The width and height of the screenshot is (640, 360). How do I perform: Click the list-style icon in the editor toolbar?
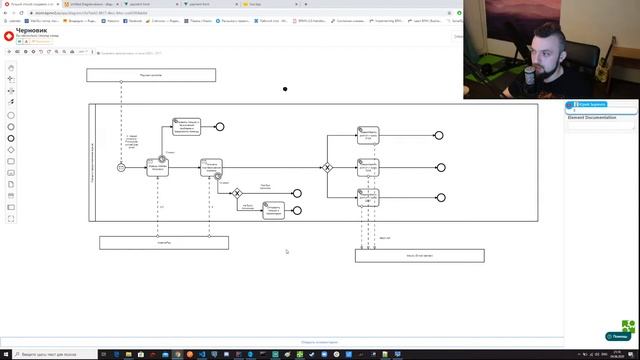click(x=18, y=52)
